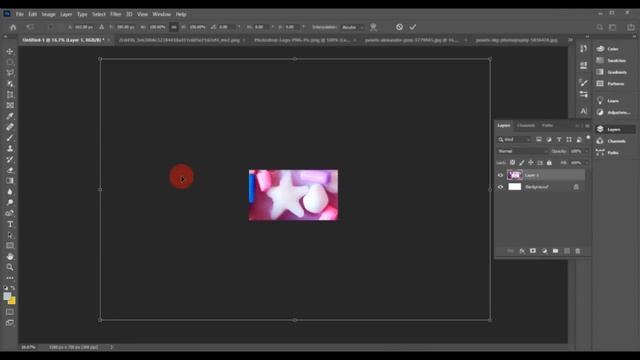The width and height of the screenshot is (640, 360).
Task: Select the Pen tool
Action: pos(10,213)
